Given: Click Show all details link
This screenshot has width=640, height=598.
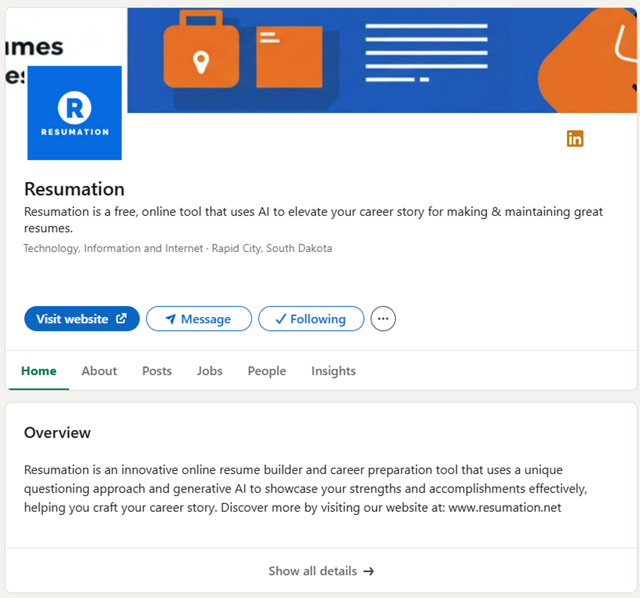Looking at the screenshot, I should click(x=321, y=571).
